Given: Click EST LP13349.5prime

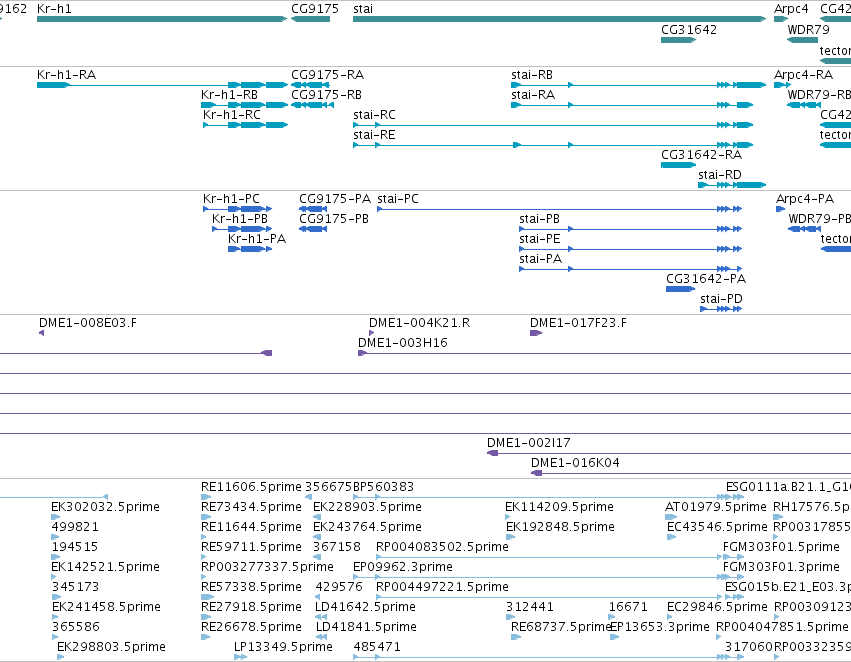Looking at the screenshot, I should [x=240, y=657].
